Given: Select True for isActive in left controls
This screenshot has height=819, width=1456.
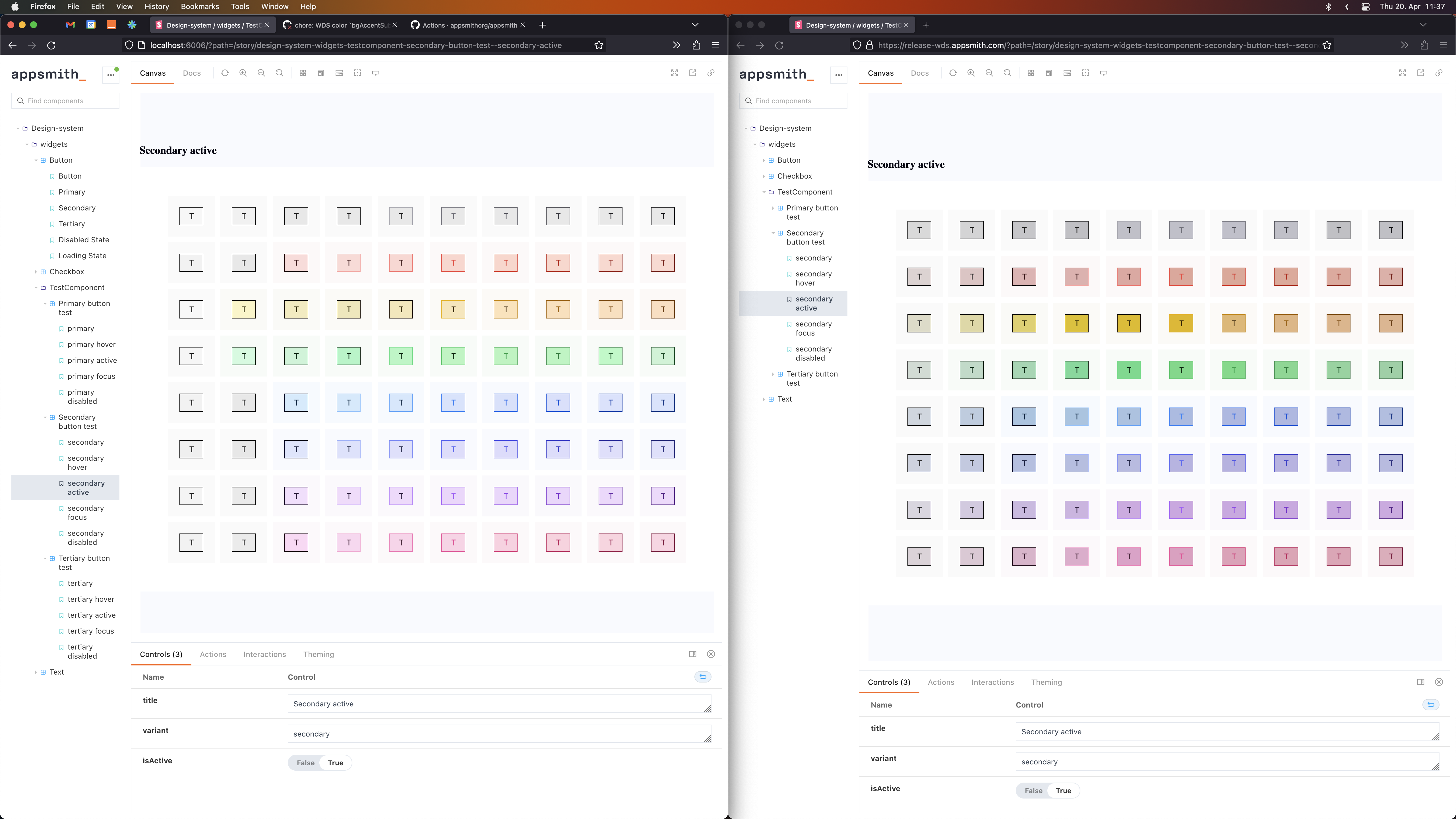Looking at the screenshot, I should [x=335, y=762].
